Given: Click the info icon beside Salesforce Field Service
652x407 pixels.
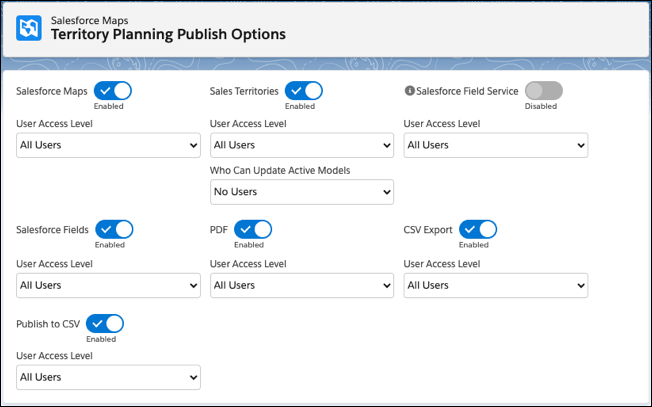Looking at the screenshot, I should [x=409, y=91].
